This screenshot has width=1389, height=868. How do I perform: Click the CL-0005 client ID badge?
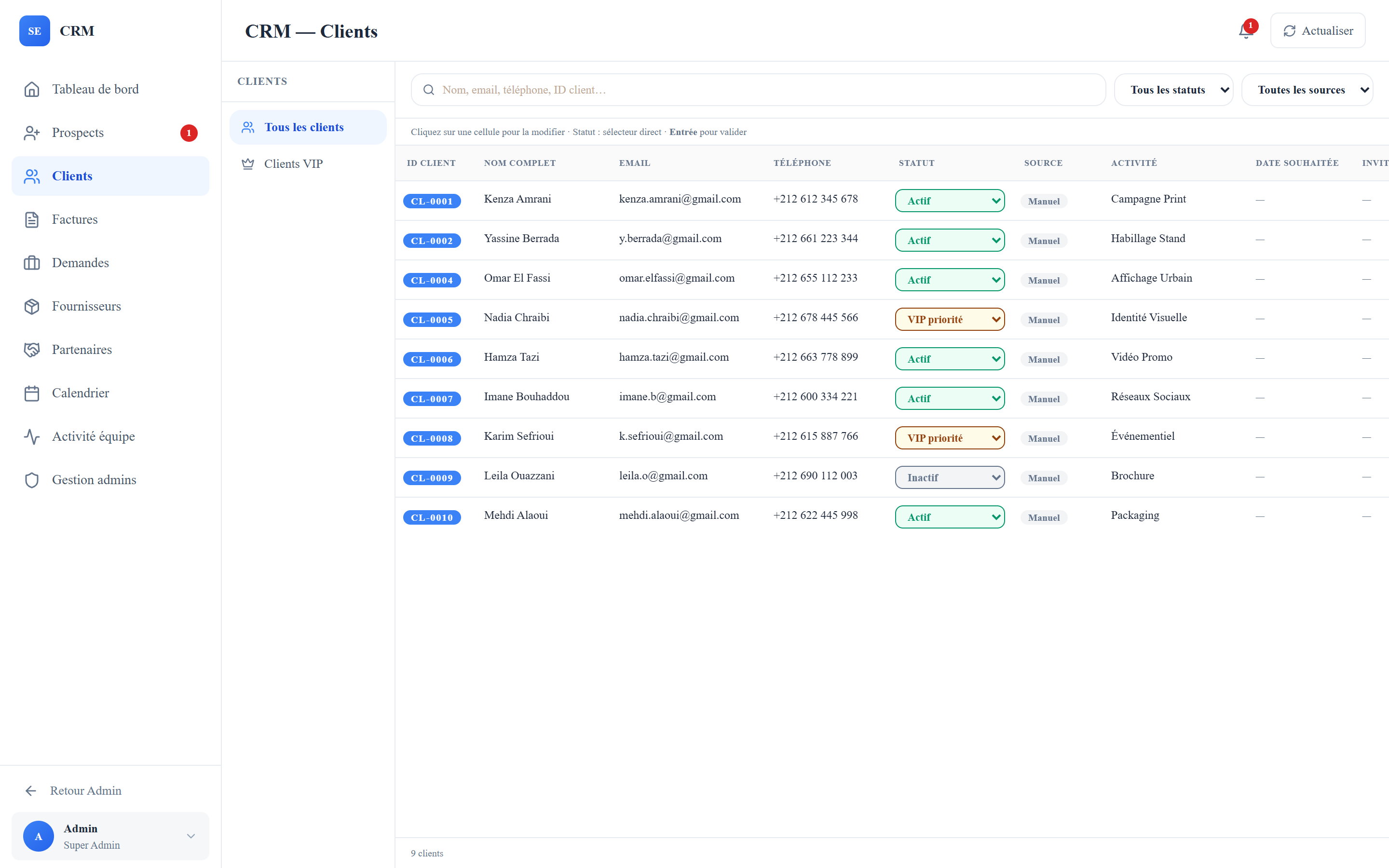(x=432, y=320)
